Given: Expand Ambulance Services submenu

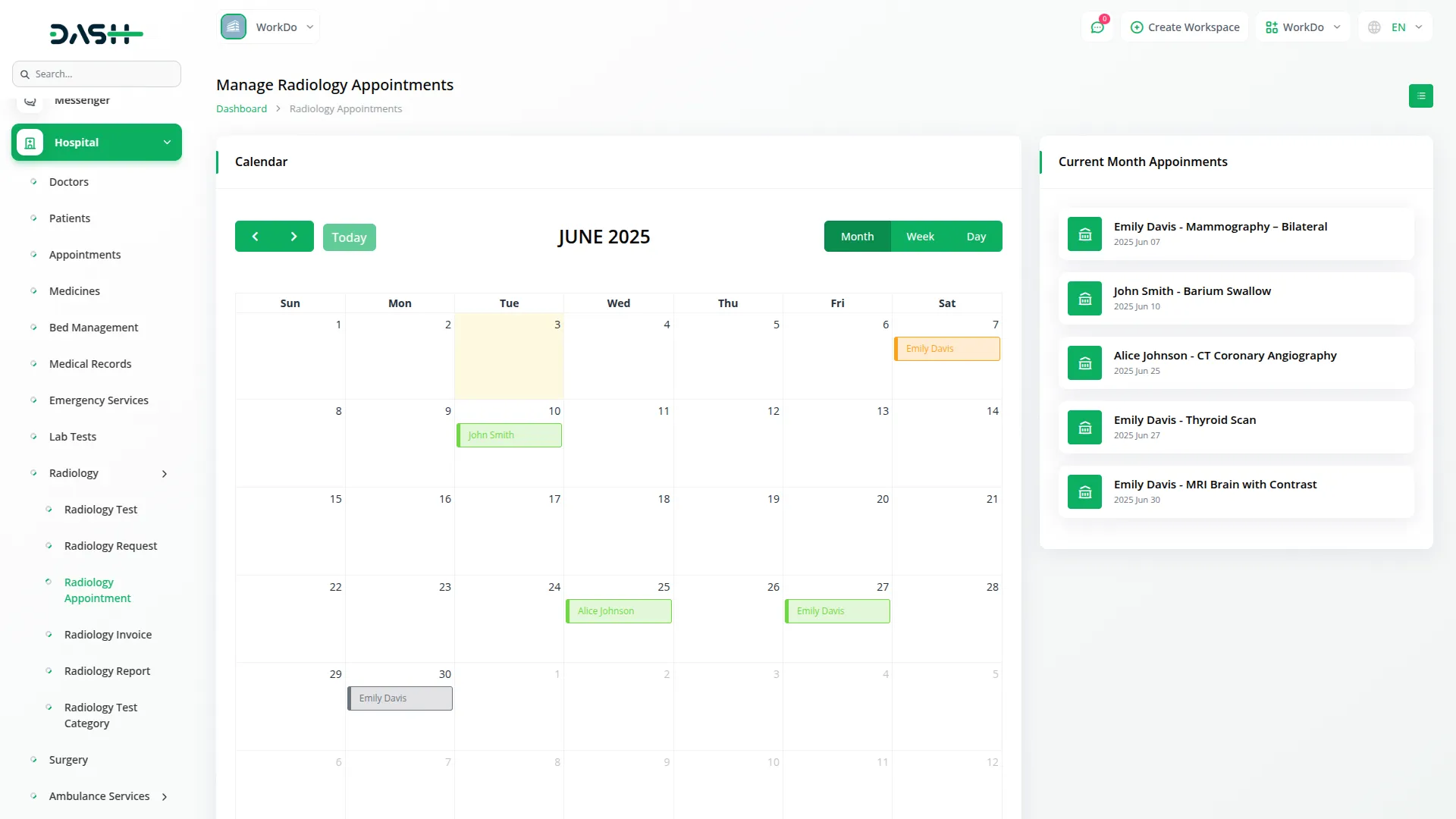Looking at the screenshot, I should point(165,797).
